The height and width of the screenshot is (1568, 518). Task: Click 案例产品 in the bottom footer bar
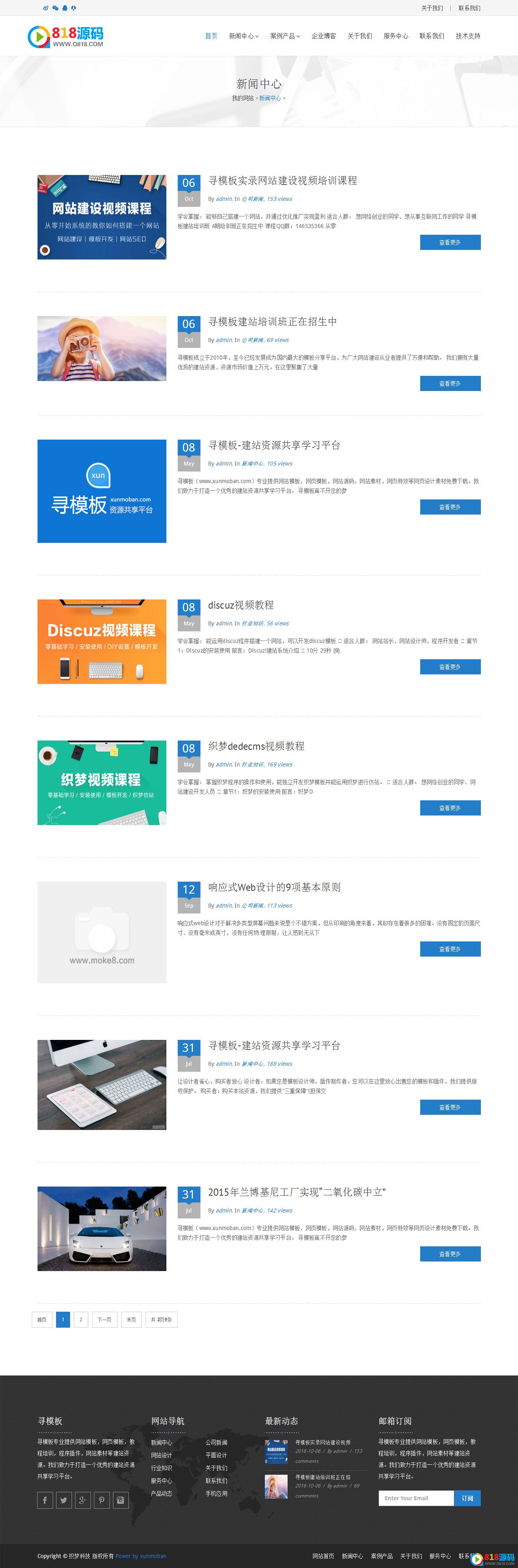382,1556
